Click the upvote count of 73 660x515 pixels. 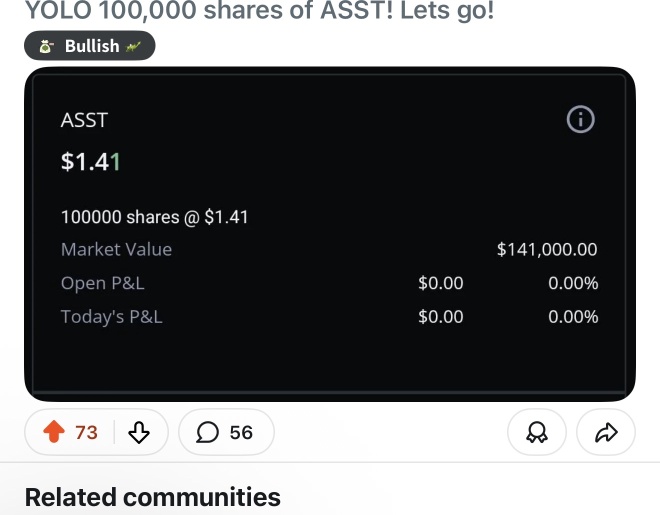[x=86, y=432]
